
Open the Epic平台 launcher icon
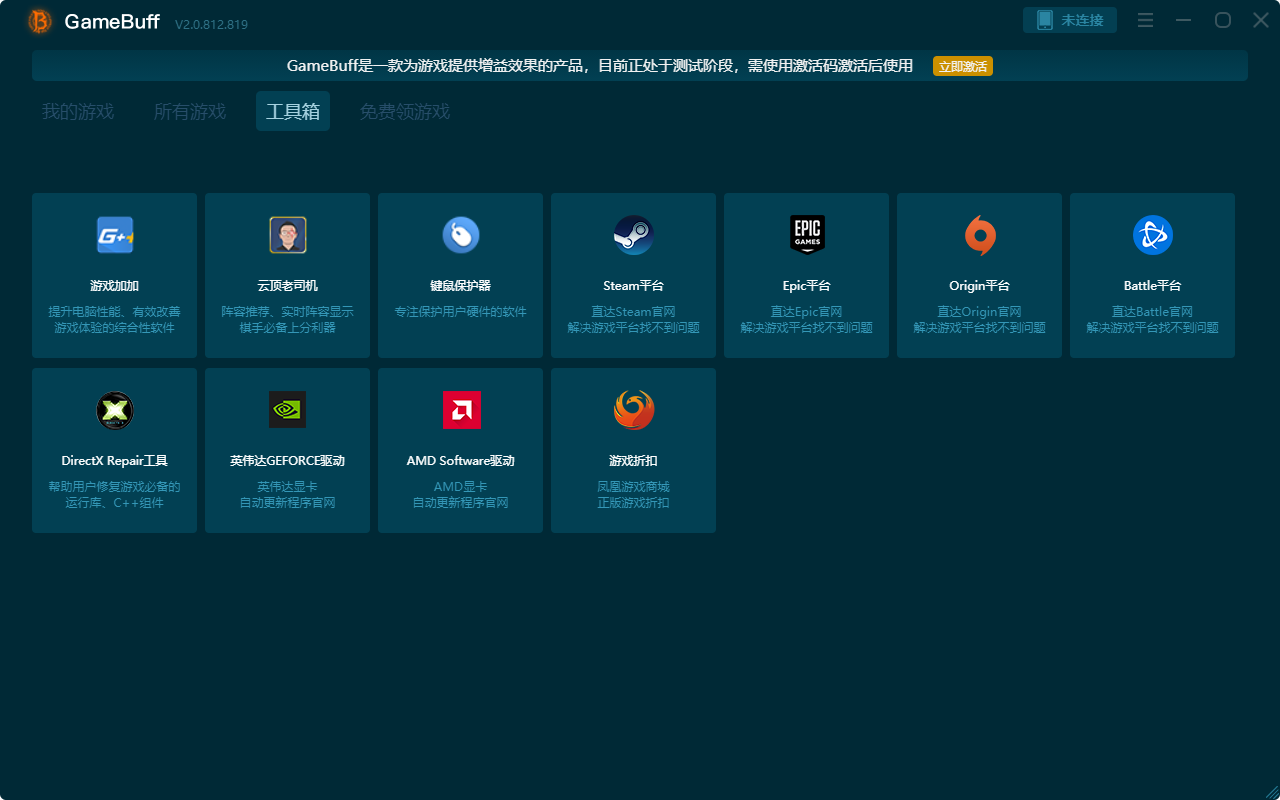click(806, 235)
